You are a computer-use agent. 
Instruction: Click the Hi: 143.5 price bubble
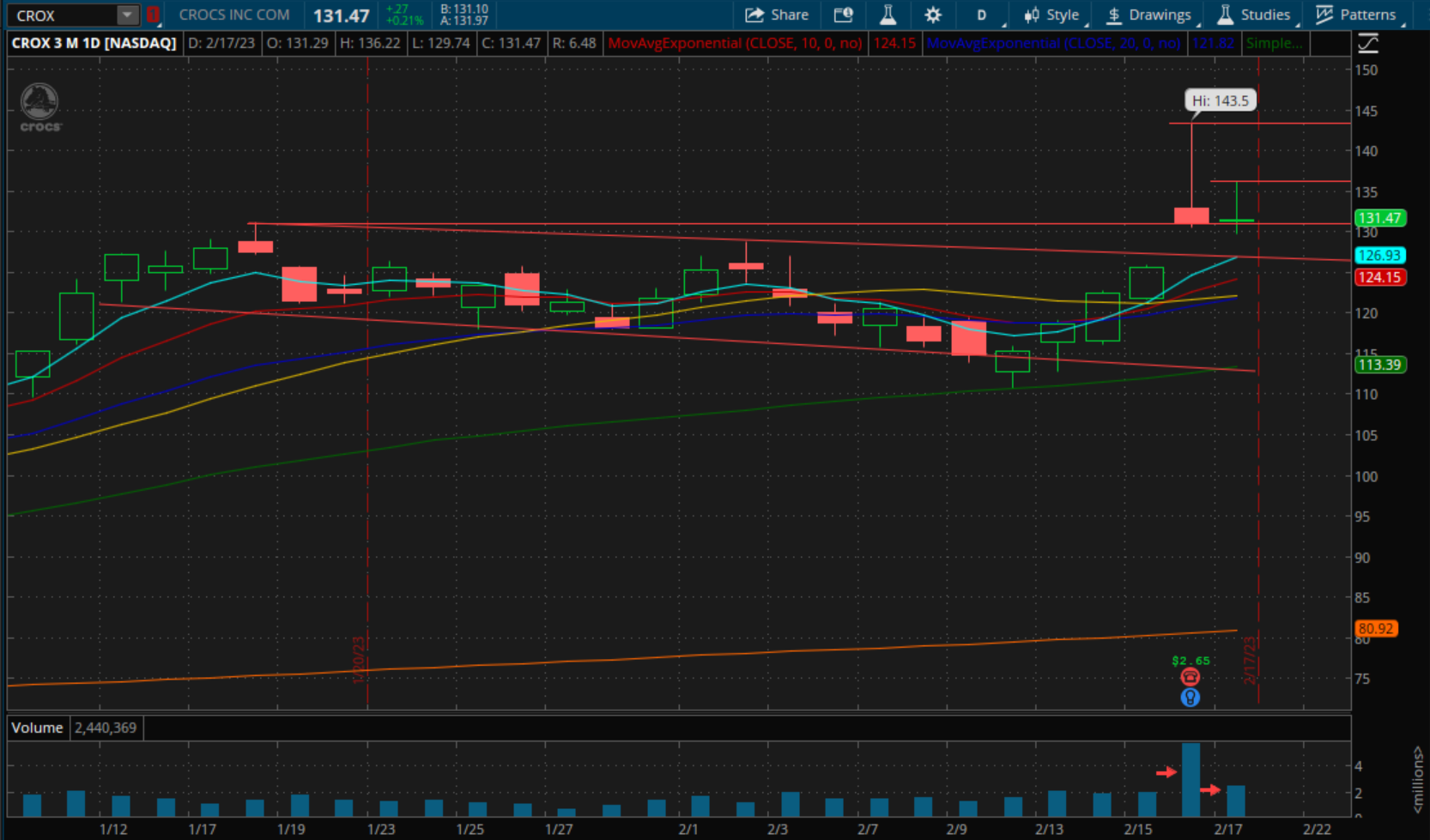point(1220,100)
